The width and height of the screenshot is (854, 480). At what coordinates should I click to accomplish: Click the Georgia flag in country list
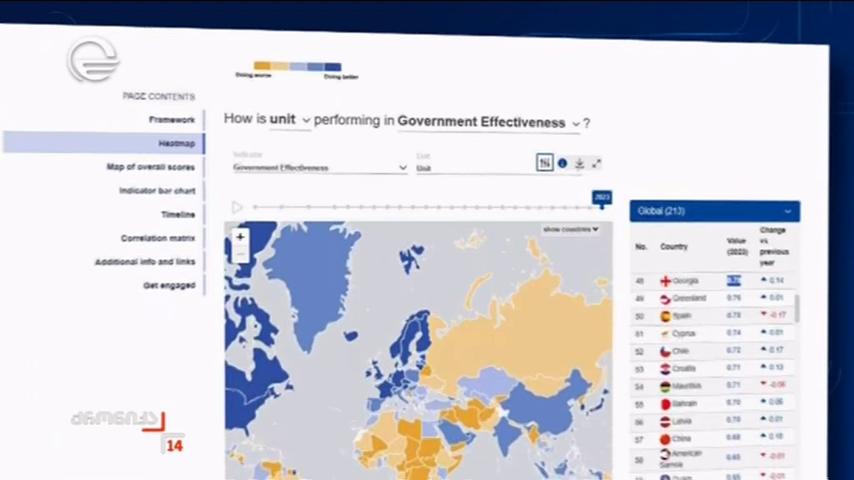pos(665,281)
